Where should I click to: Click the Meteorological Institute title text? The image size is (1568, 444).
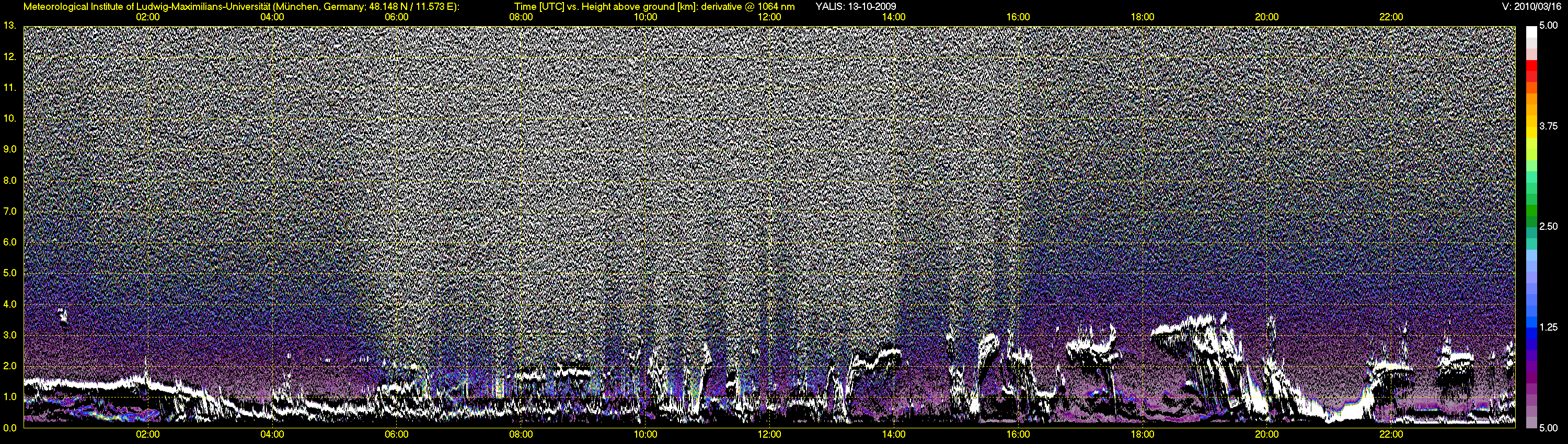(241, 7)
